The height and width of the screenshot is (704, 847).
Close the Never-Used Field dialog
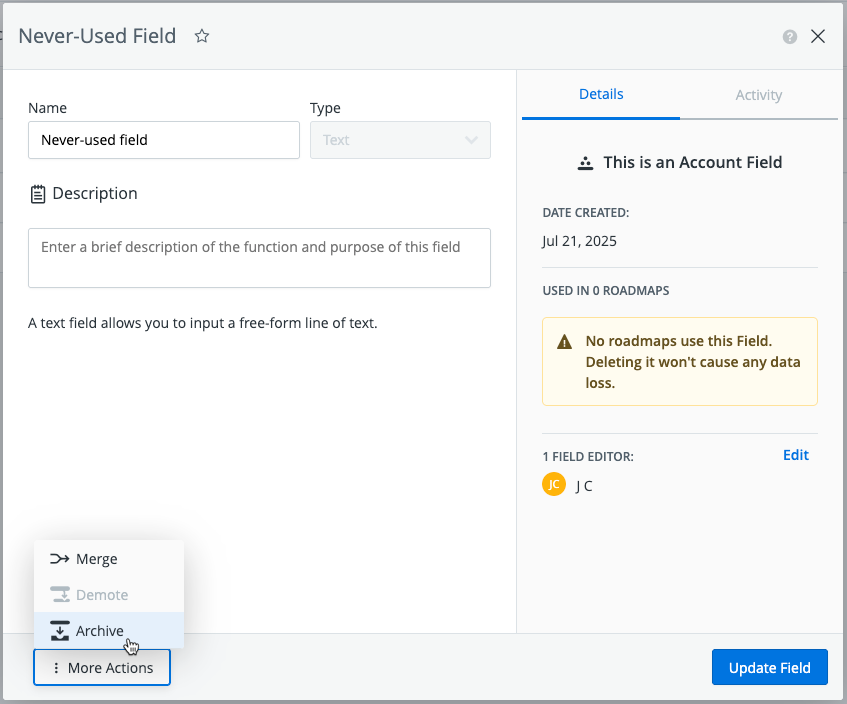coord(818,37)
